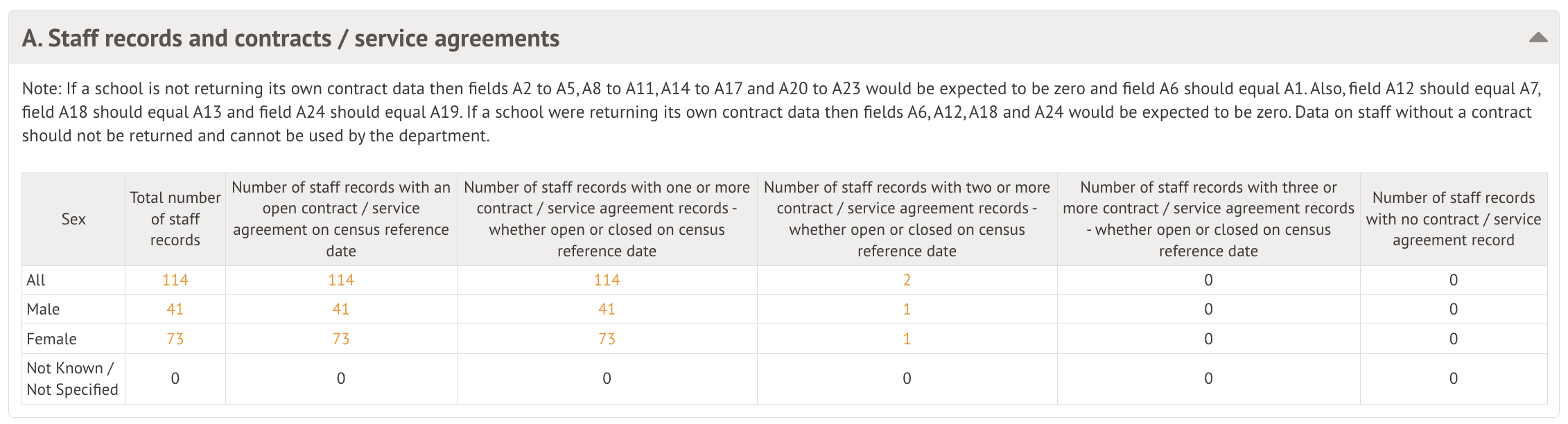Click the 'Total number of staff records' column header
This screenshot has width=1568, height=424.
pos(175,219)
